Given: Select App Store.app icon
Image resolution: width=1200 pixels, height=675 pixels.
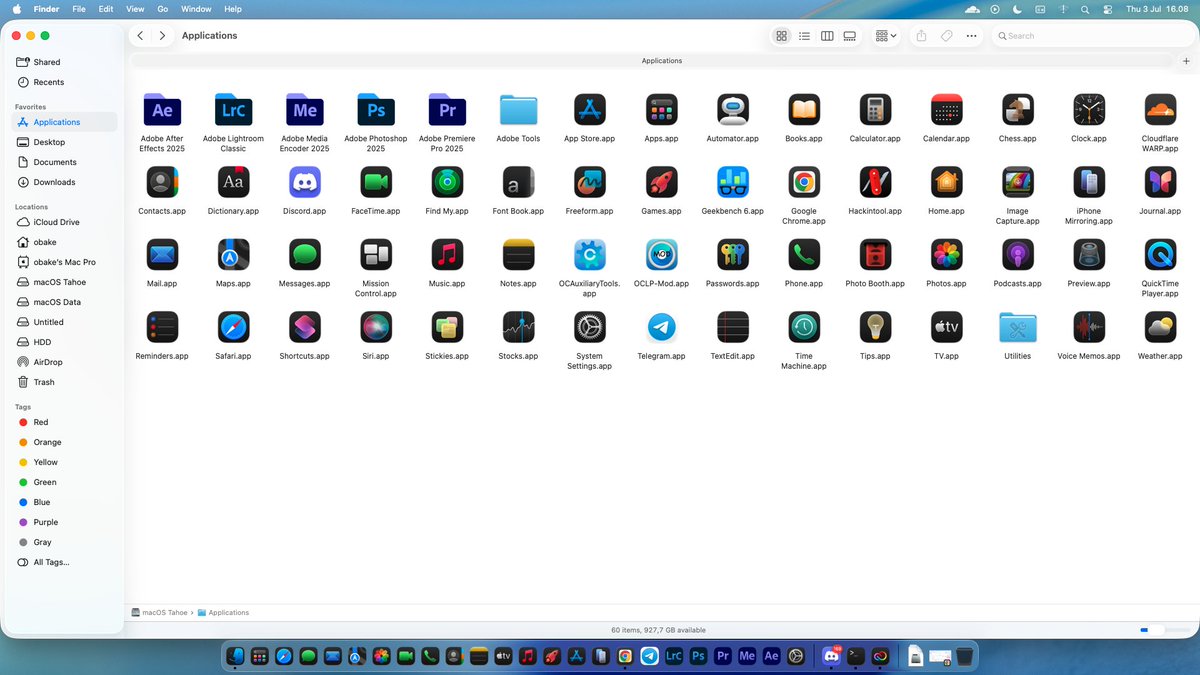Looking at the screenshot, I should (x=590, y=110).
